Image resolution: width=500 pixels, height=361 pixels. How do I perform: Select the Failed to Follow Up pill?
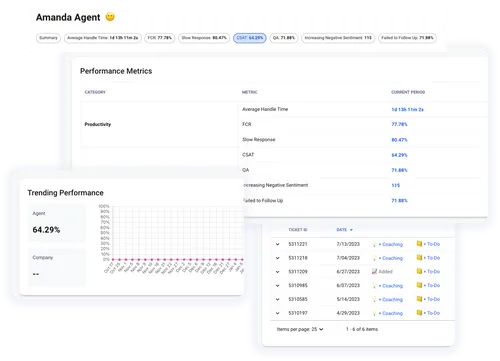pyautogui.click(x=407, y=38)
